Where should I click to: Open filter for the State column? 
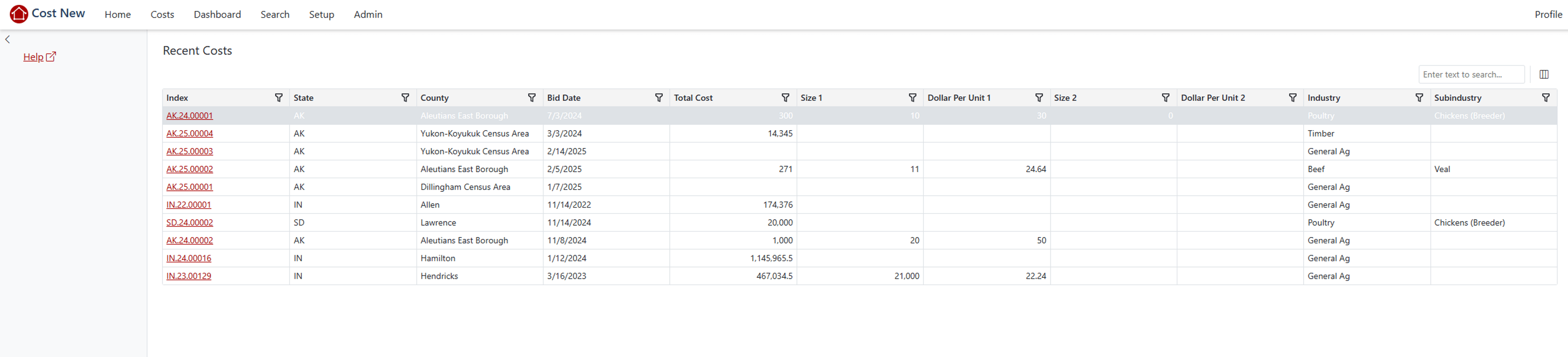(405, 97)
